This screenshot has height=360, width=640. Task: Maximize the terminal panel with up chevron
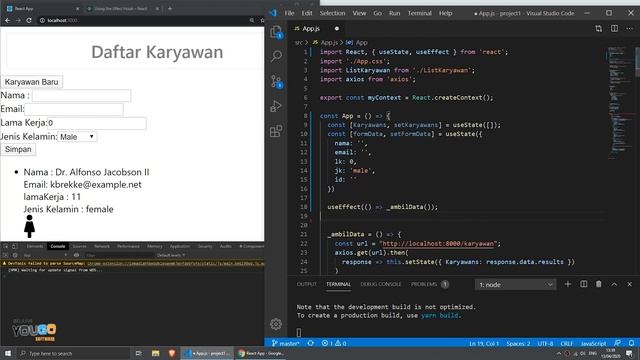614,284
